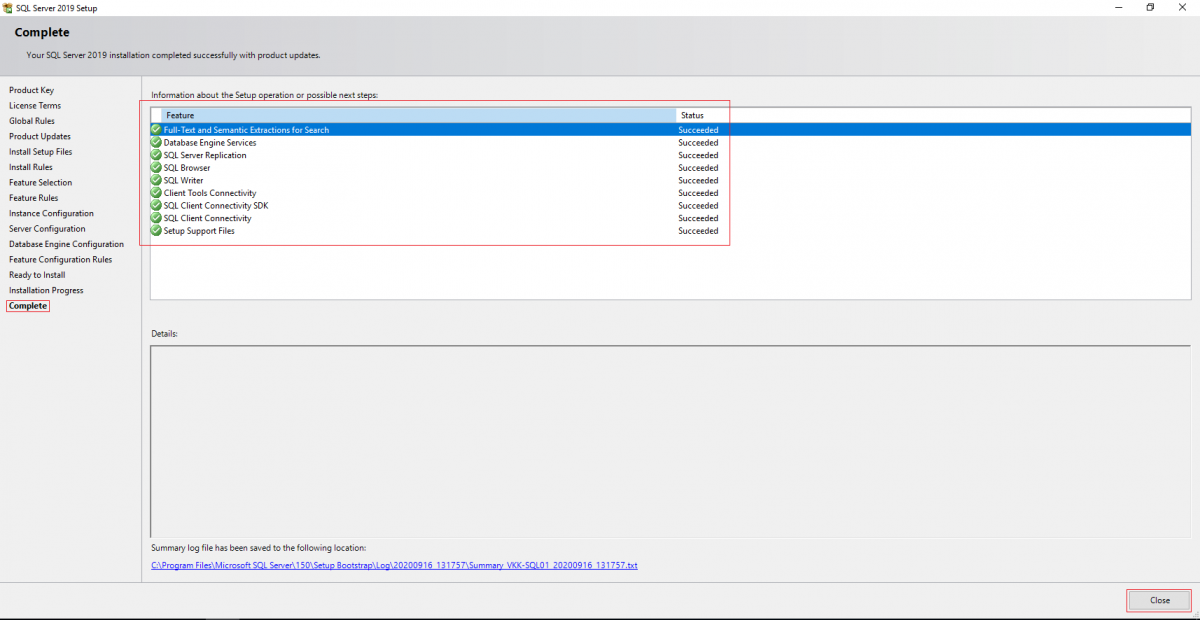Select the SQL Server Replication row
The width and height of the screenshot is (1200, 620).
(670, 155)
